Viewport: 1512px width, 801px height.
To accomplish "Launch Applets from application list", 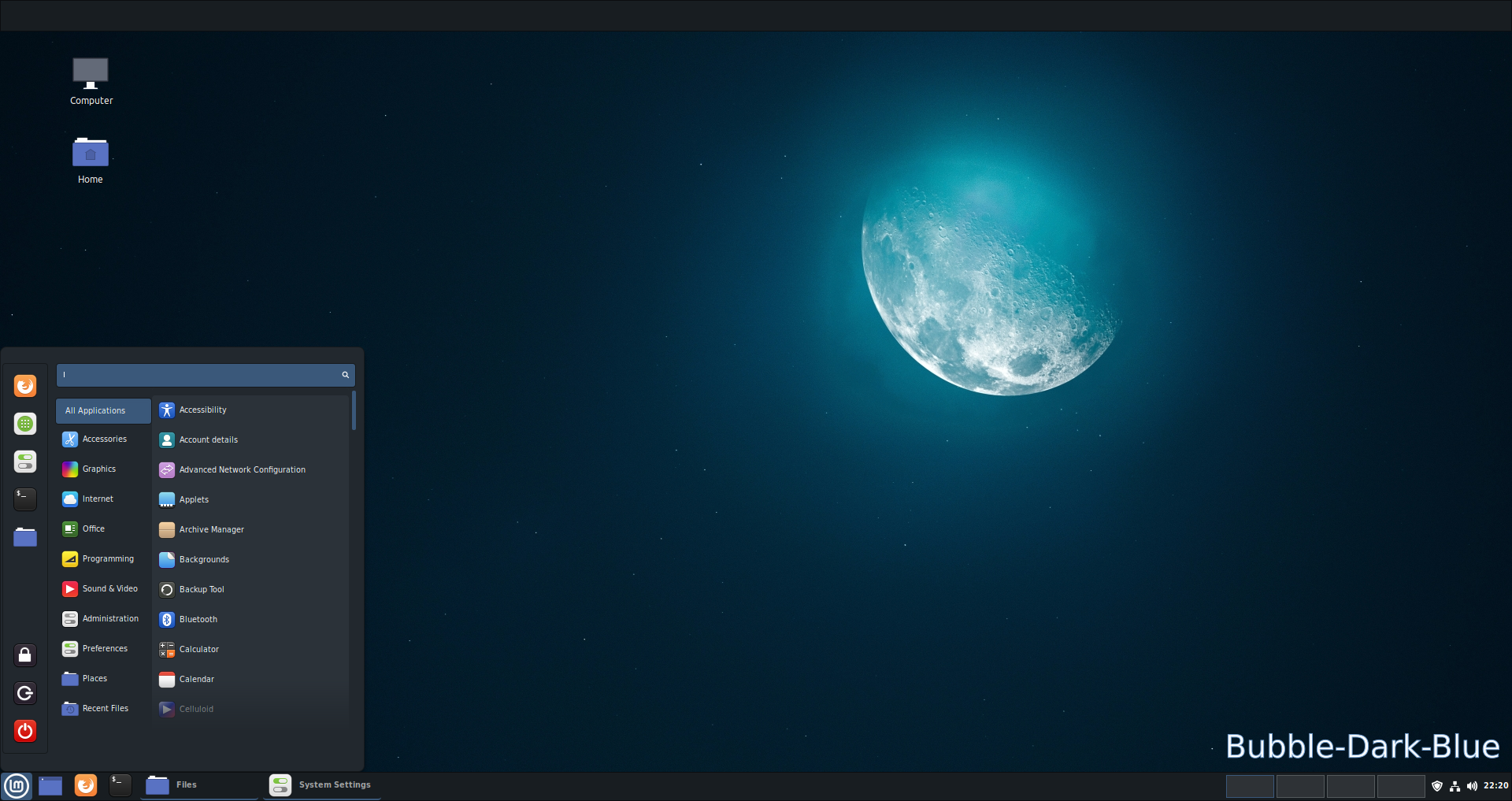I will [x=252, y=500].
